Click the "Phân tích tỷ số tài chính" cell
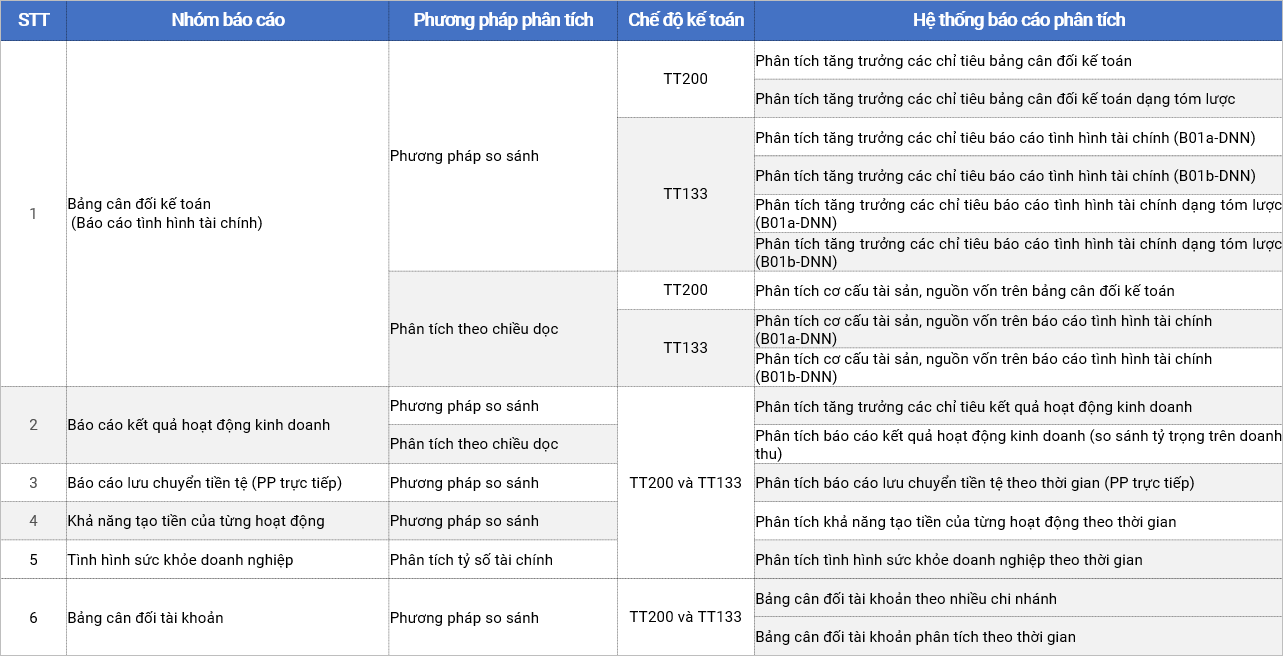1283x656 pixels. (471, 560)
